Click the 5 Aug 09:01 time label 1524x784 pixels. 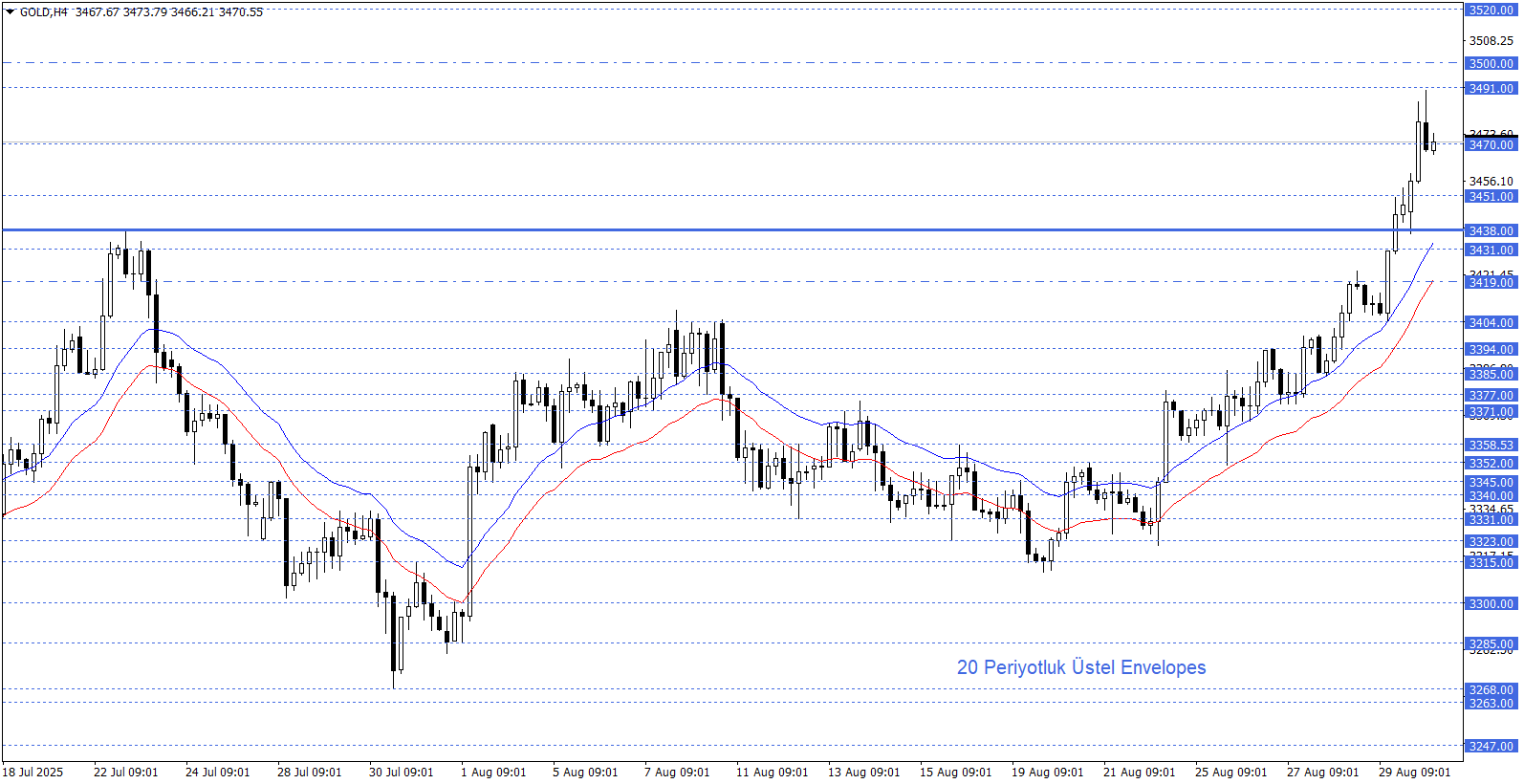pyautogui.click(x=585, y=773)
